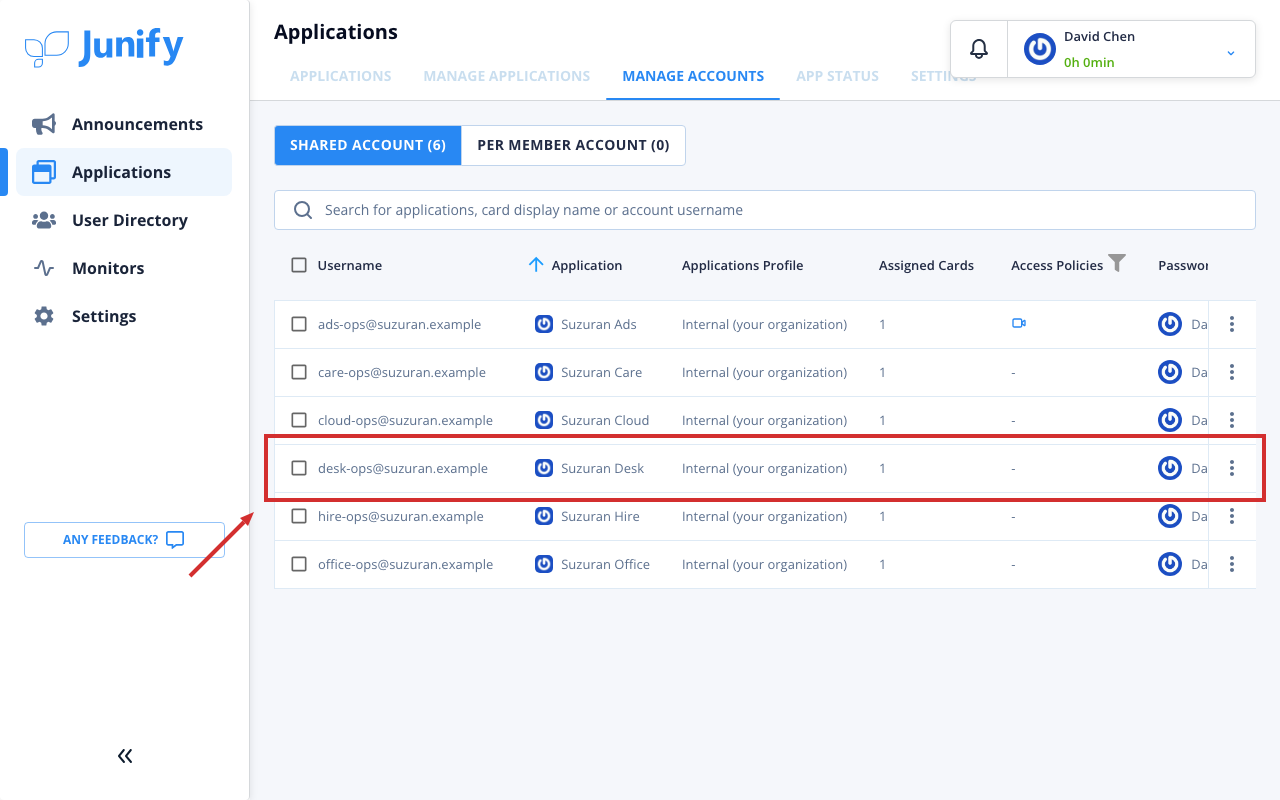1280x800 pixels.
Task: Open the more options menu for ads-ops row
Action: coord(1232,324)
